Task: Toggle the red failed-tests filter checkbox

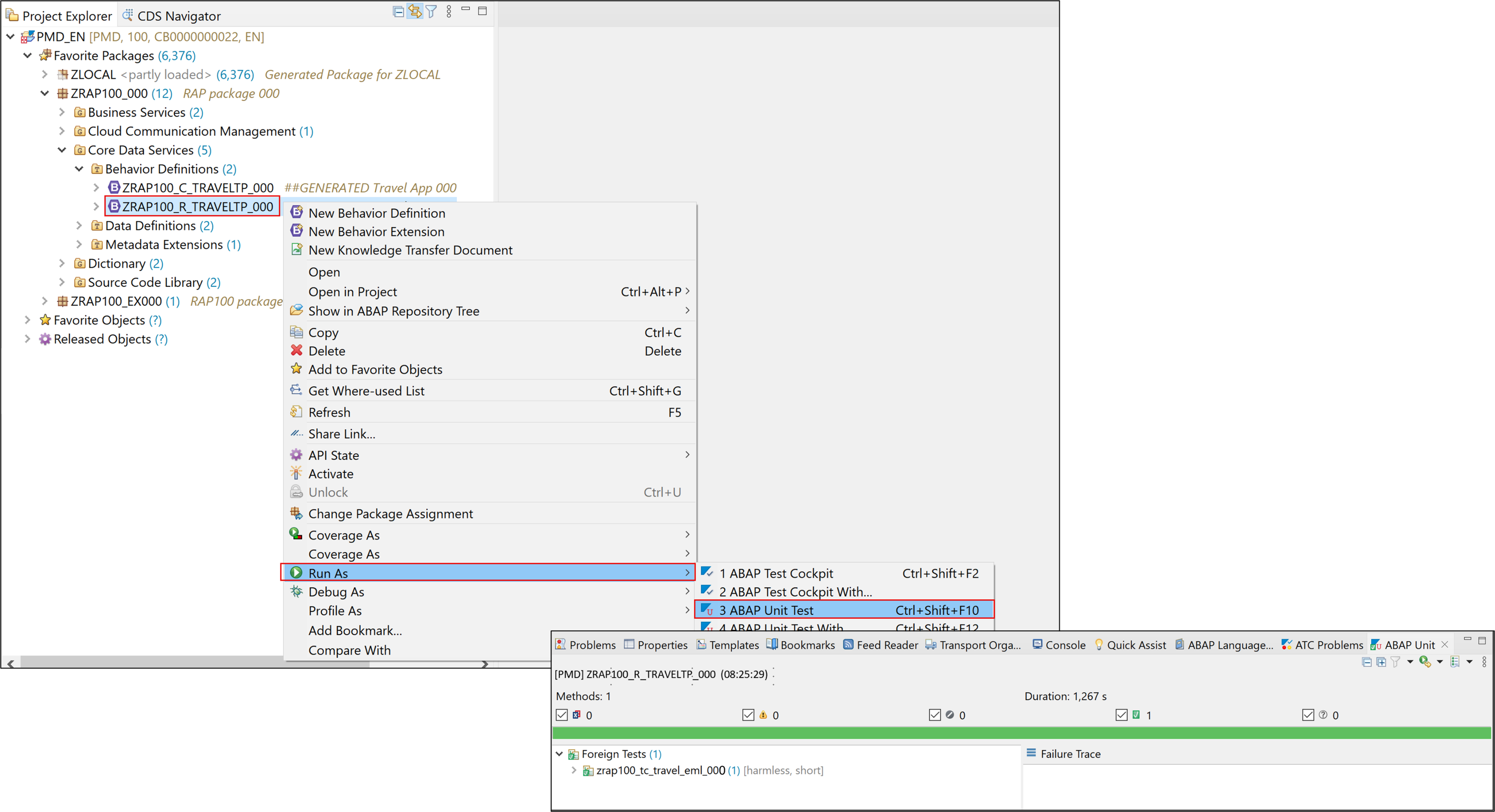Action: (562, 715)
